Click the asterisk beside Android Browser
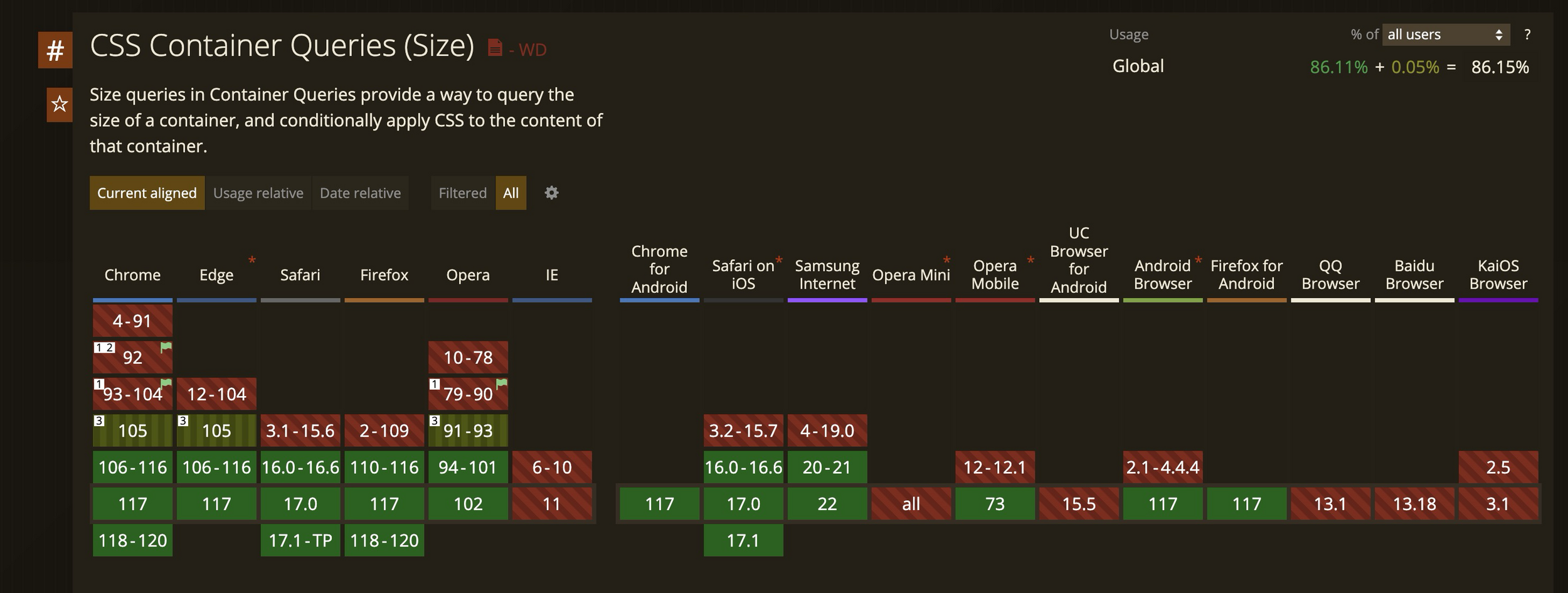1568x593 pixels. (x=1198, y=260)
